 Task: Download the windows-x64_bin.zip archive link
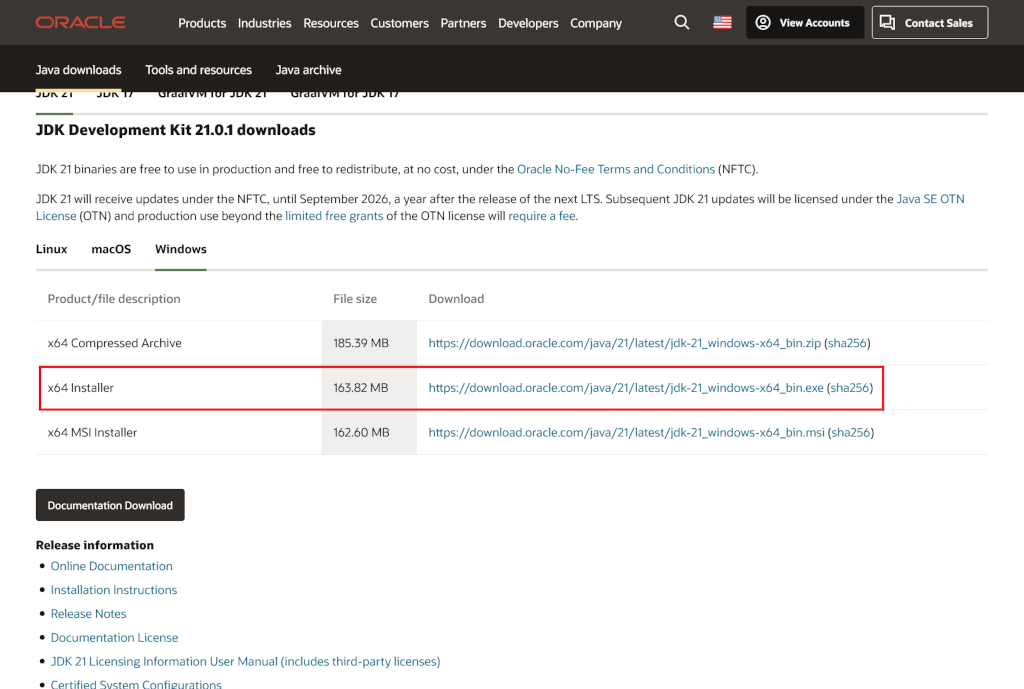click(624, 343)
